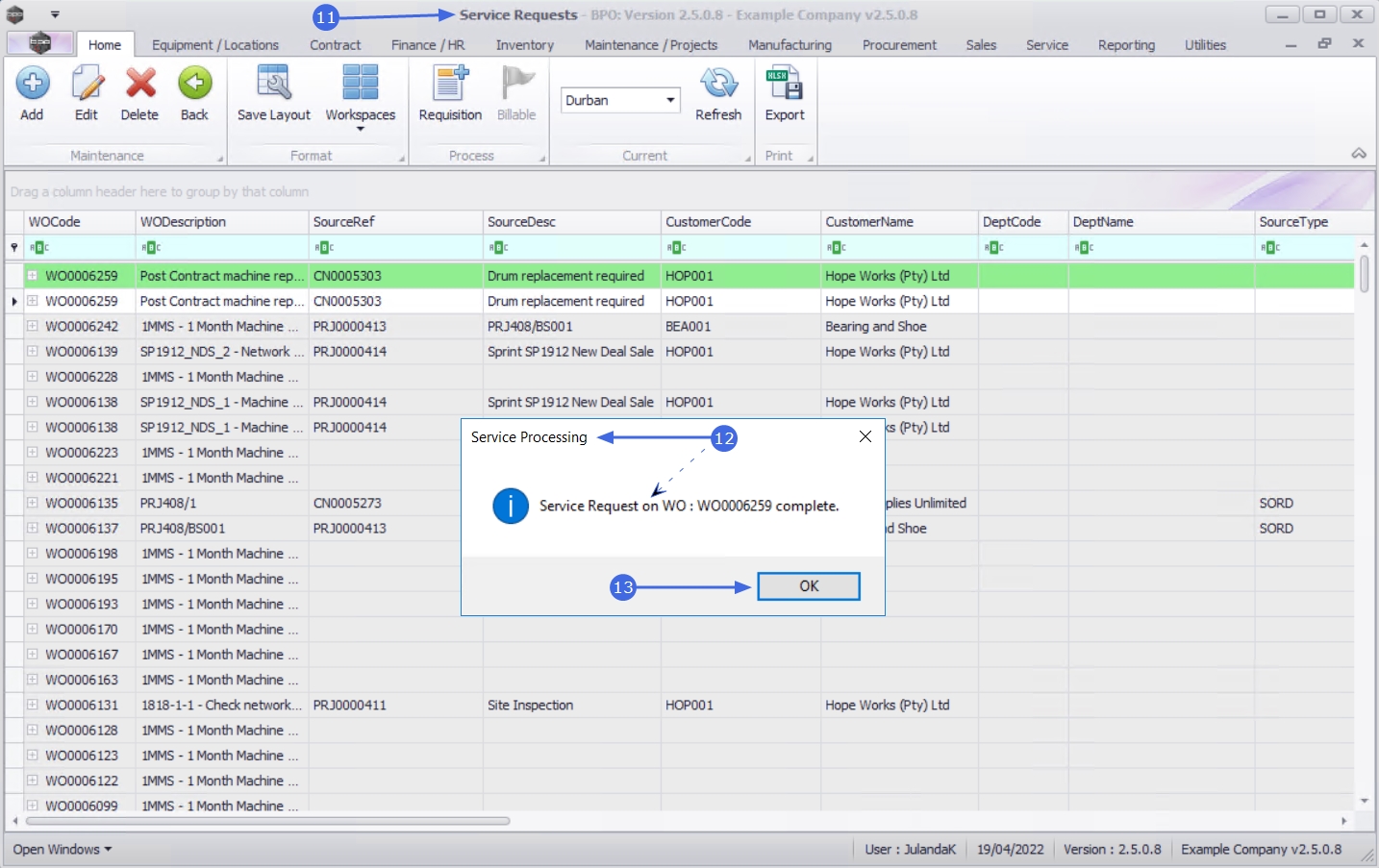Click the Refresh icon

[x=718, y=85]
